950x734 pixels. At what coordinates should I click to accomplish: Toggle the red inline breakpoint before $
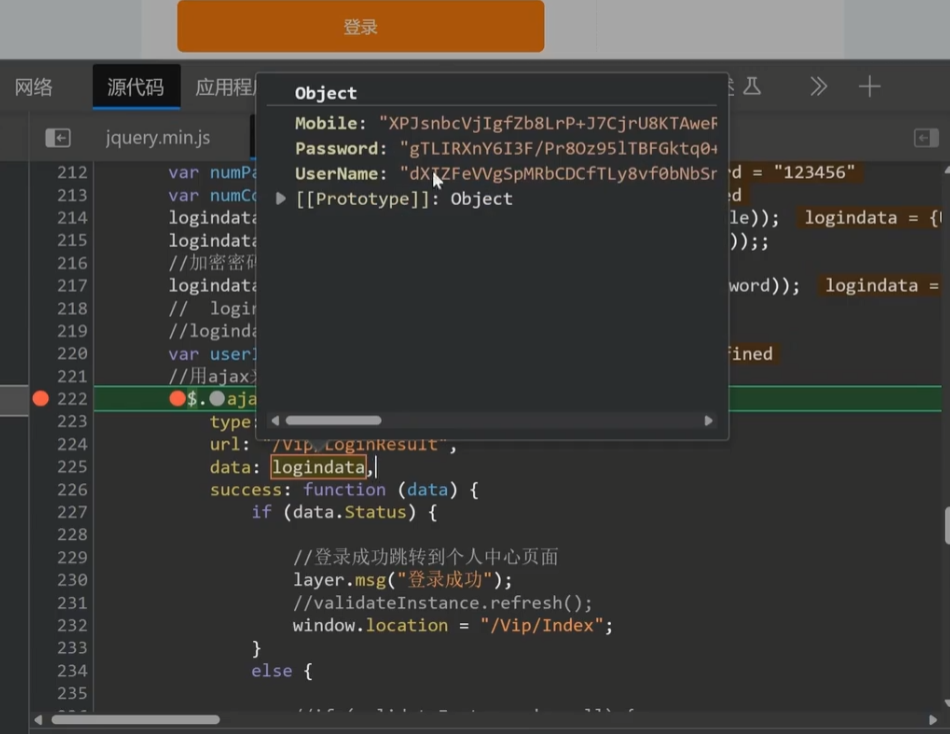coord(178,399)
